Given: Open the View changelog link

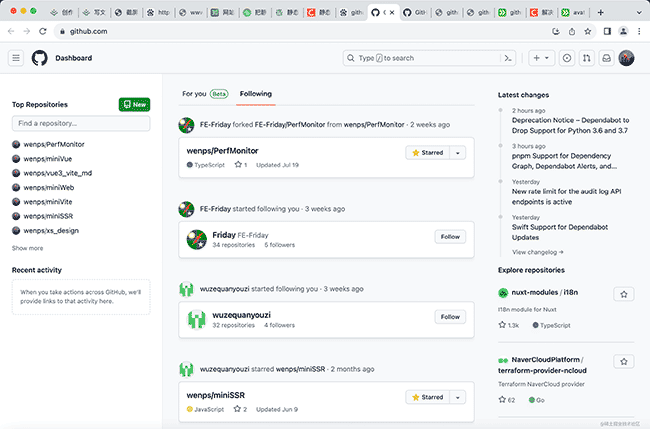Looking at the screenshot, I should (538, 252).
